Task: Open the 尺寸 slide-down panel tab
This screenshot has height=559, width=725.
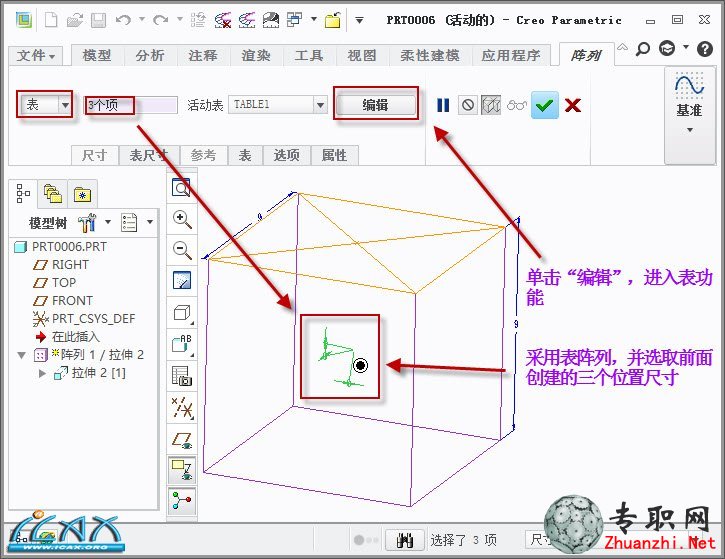Action: click(x=95, y=155)
